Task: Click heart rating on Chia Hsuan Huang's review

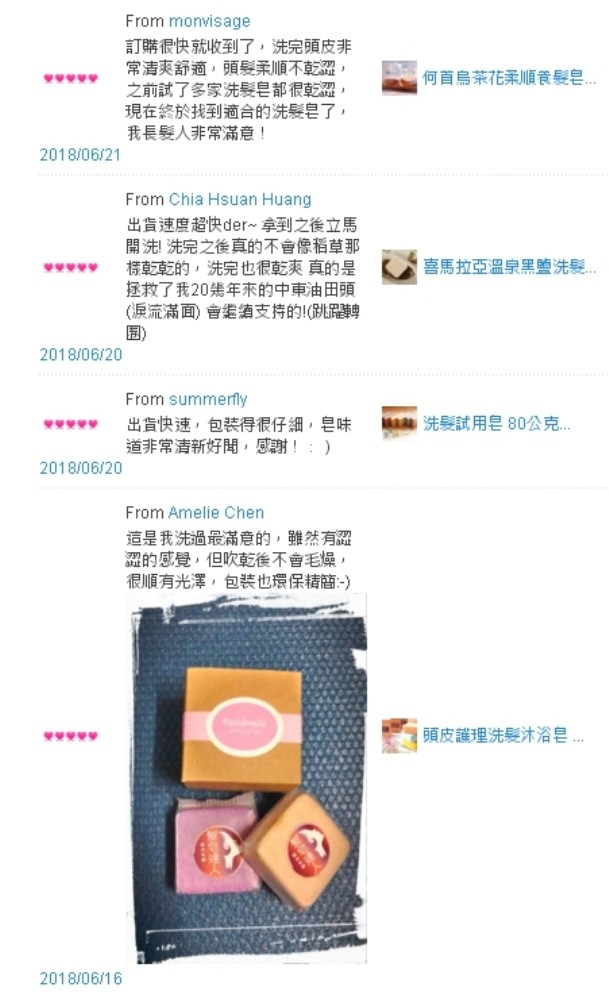Action: (70, 267)
